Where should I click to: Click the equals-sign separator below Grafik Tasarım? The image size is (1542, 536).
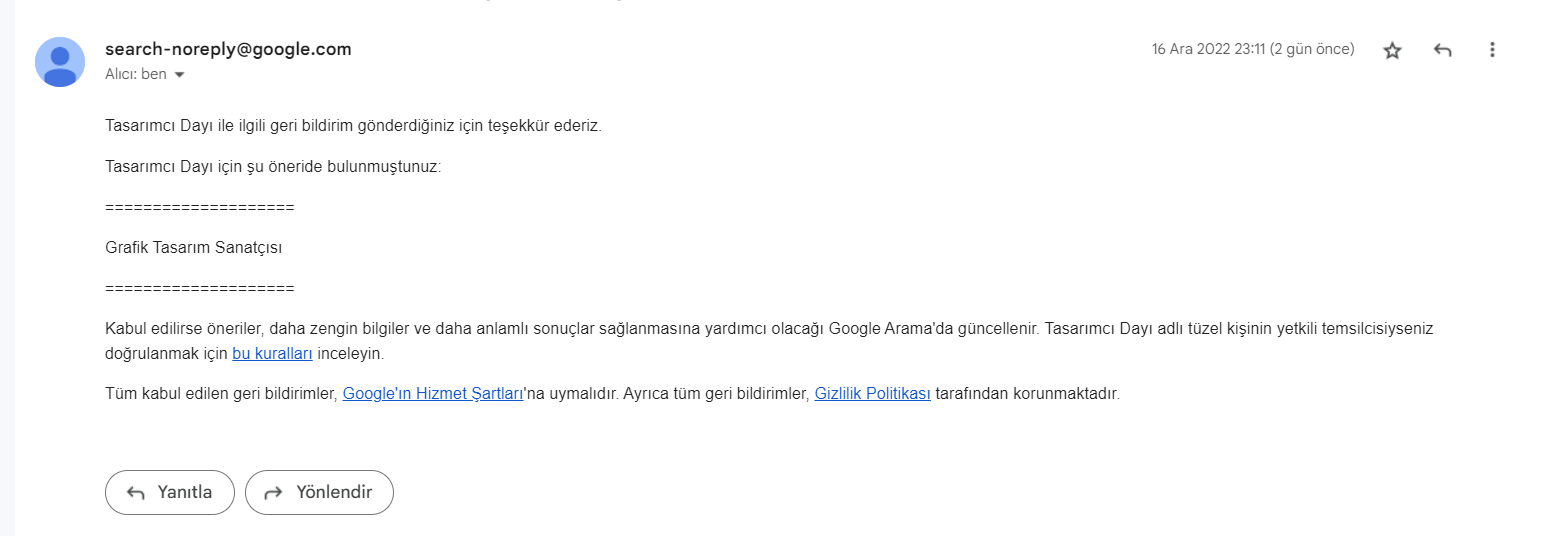coord(199,289)
